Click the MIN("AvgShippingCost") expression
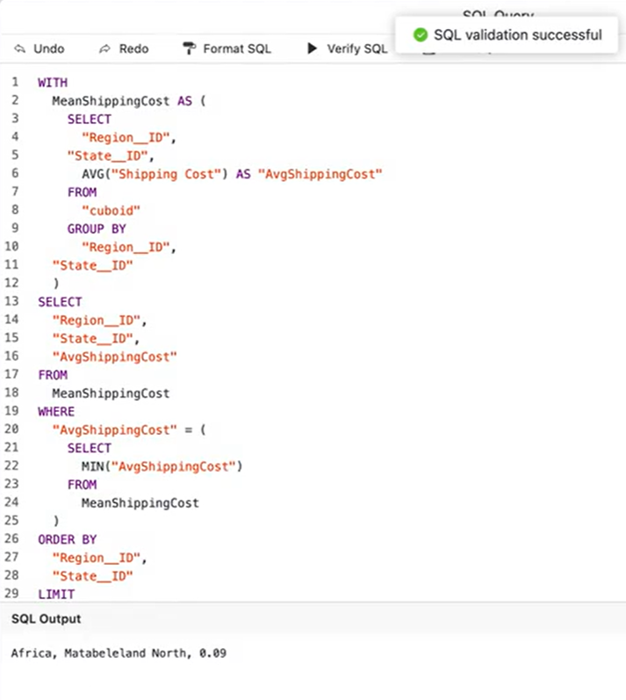 pyautogui.click(x=162, y=466)
